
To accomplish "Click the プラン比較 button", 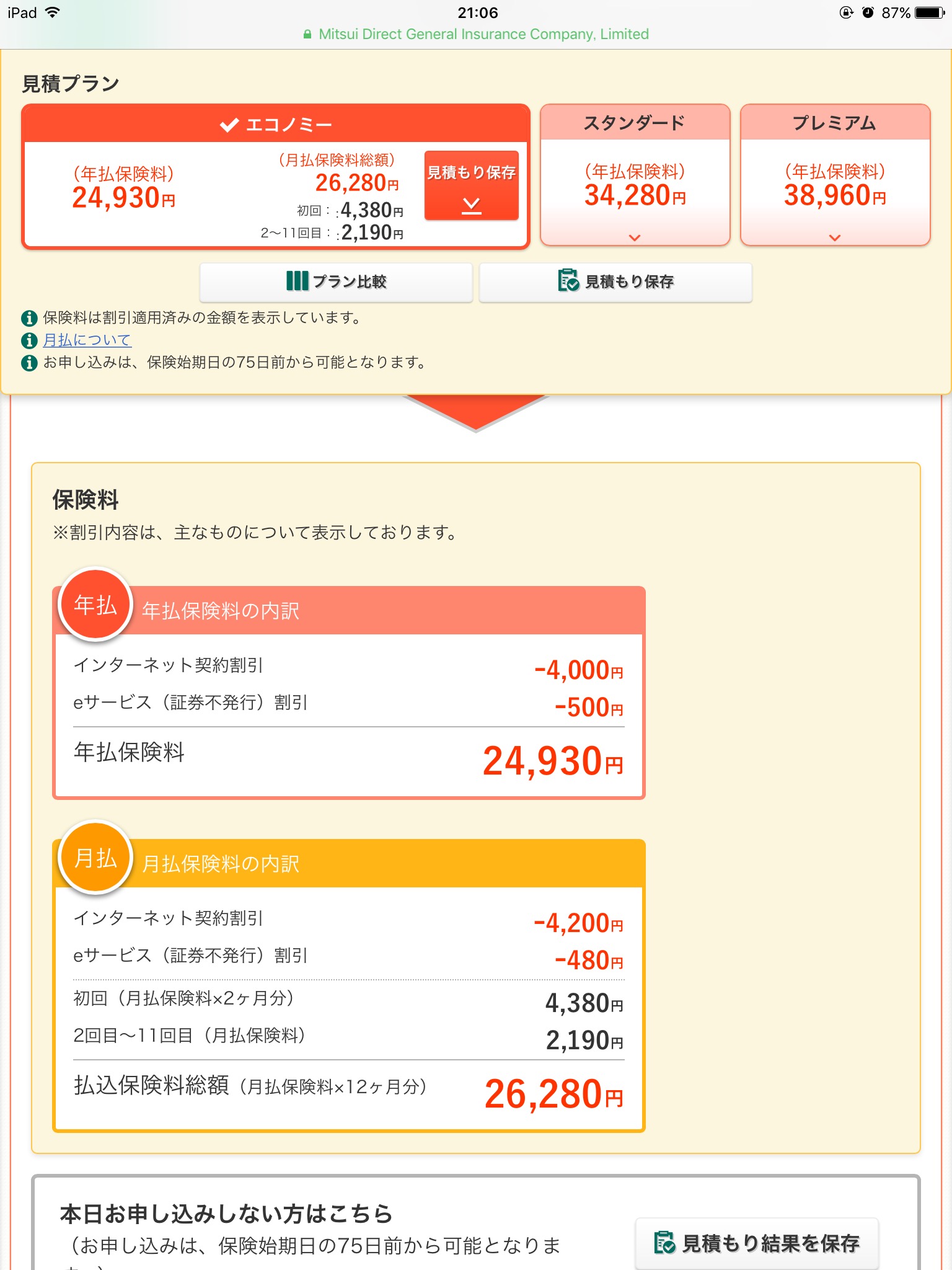I will tap(336, 282).
